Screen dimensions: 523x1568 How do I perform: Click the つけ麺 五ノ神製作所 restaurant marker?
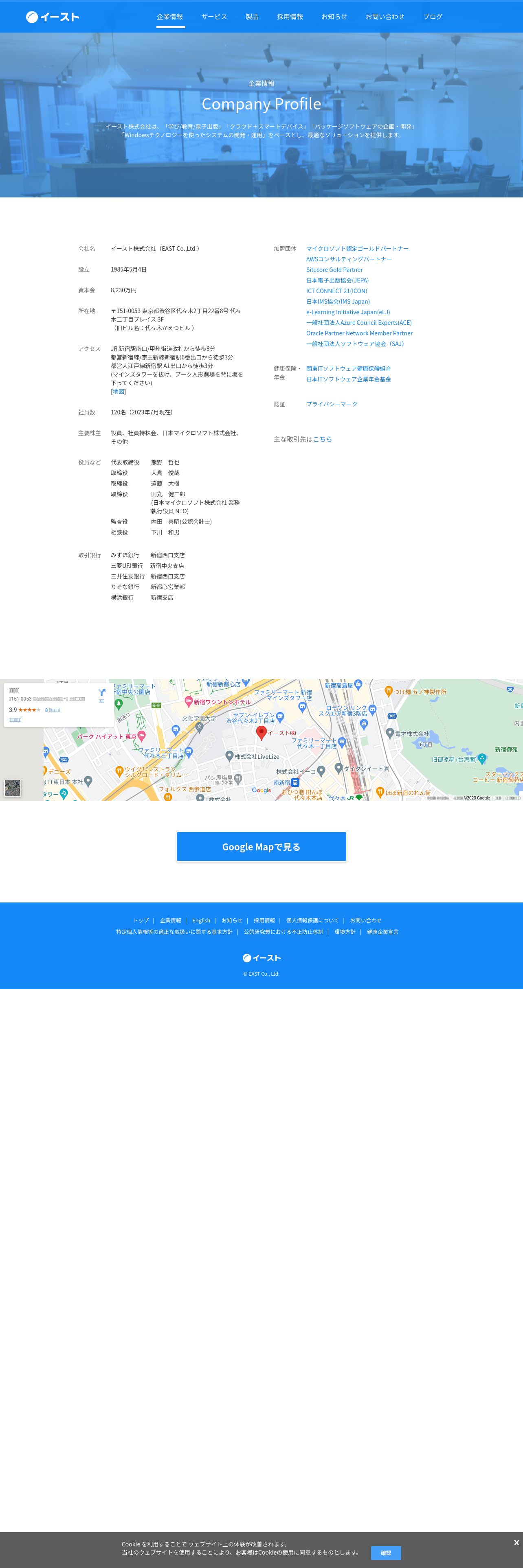[x=389, y=691]
